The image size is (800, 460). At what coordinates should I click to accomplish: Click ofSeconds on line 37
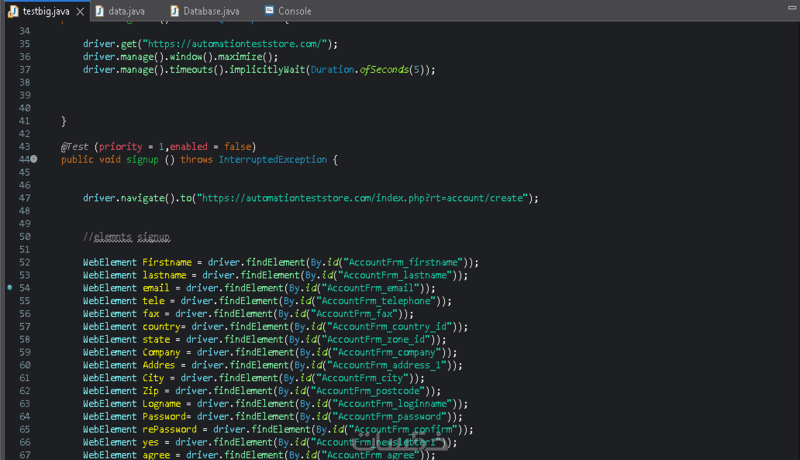click(x=384, y=69)
